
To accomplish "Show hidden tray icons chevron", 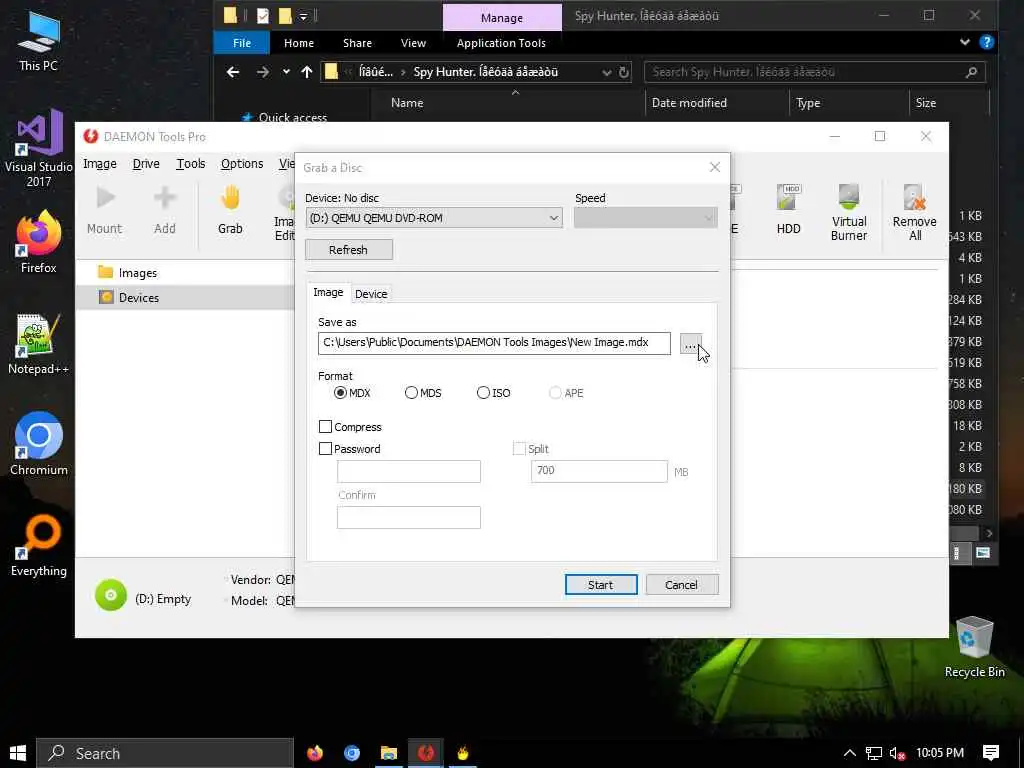I will coord(850,753).
